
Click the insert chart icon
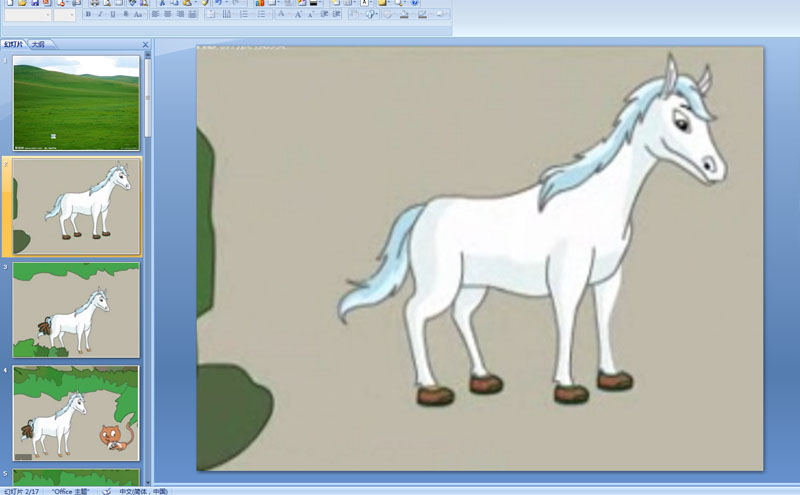[x=260, y=3]
